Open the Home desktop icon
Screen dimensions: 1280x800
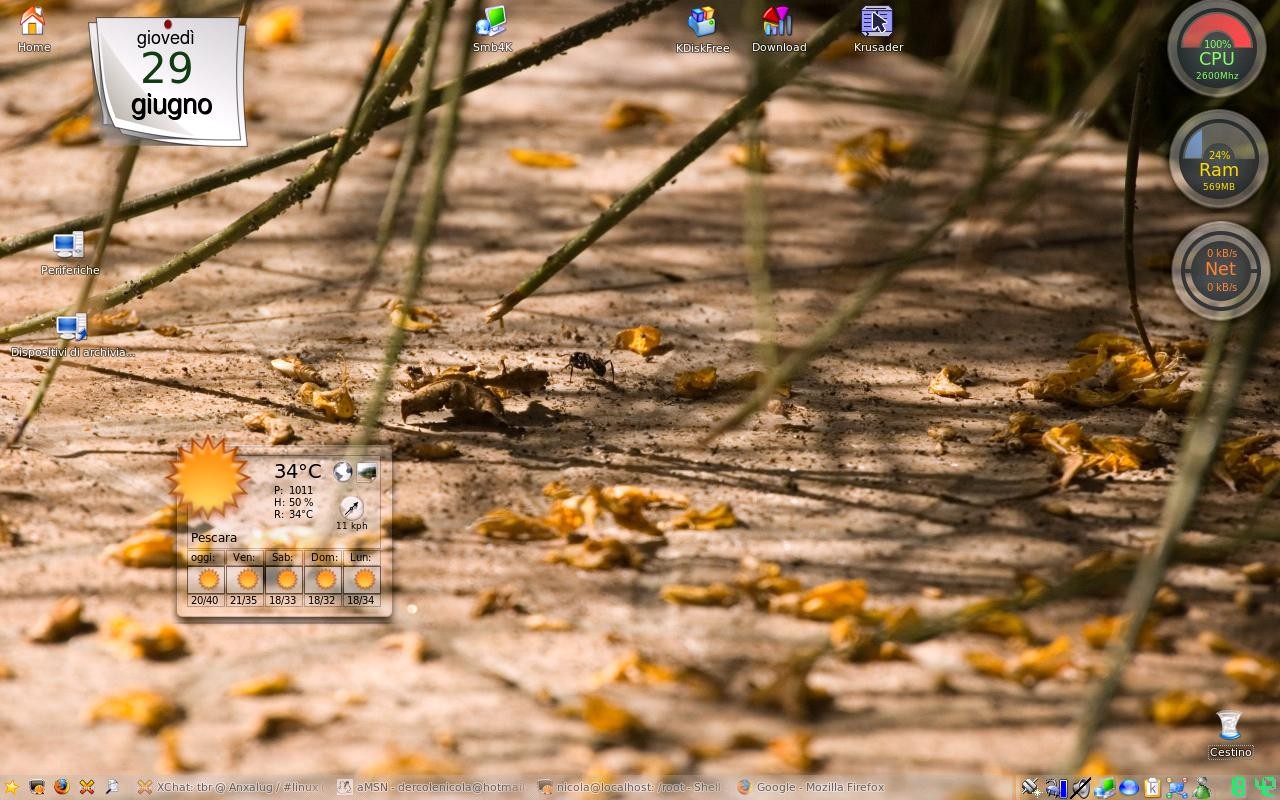(33, 29)
